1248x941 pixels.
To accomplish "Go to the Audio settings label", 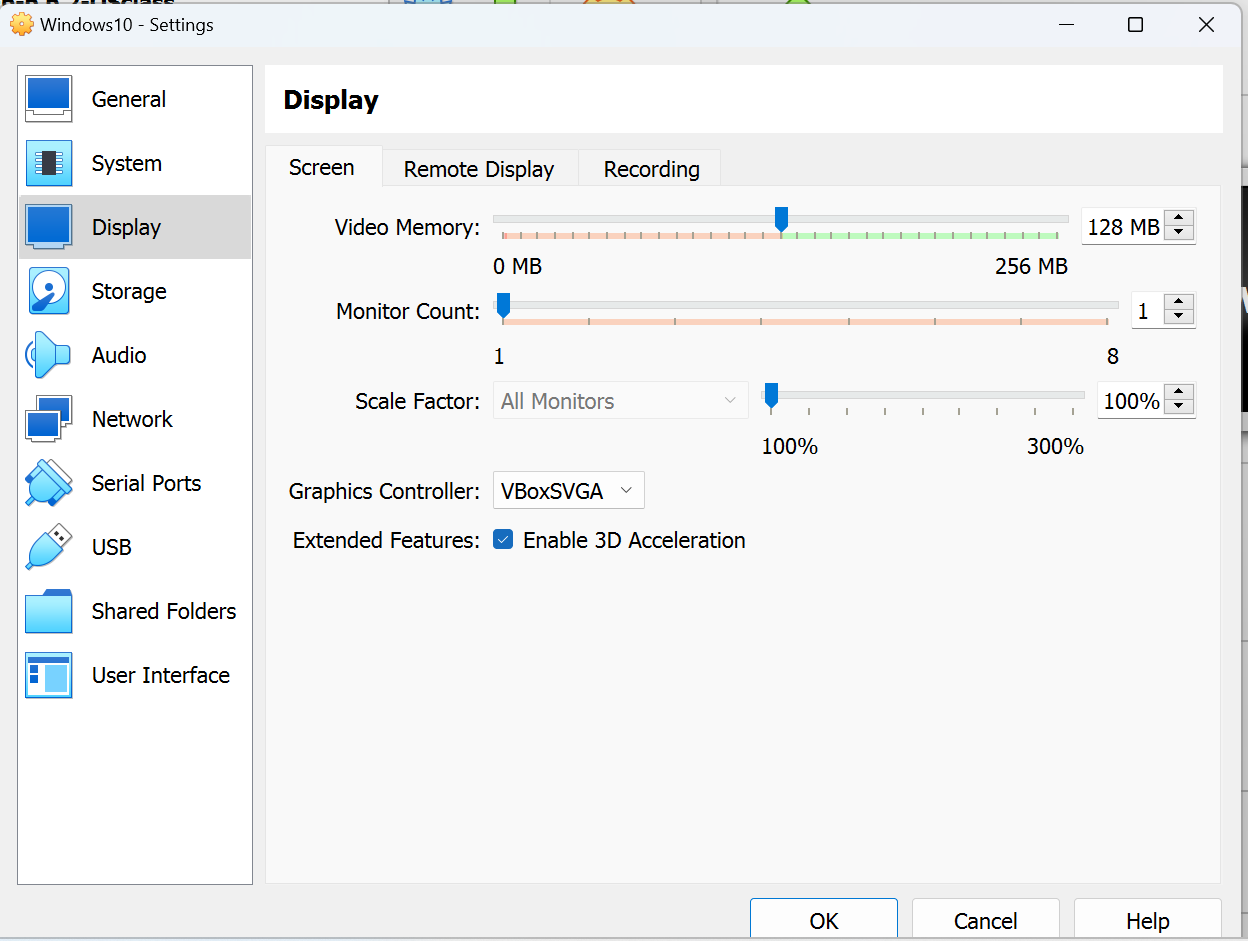I will [x=119, y=355].
